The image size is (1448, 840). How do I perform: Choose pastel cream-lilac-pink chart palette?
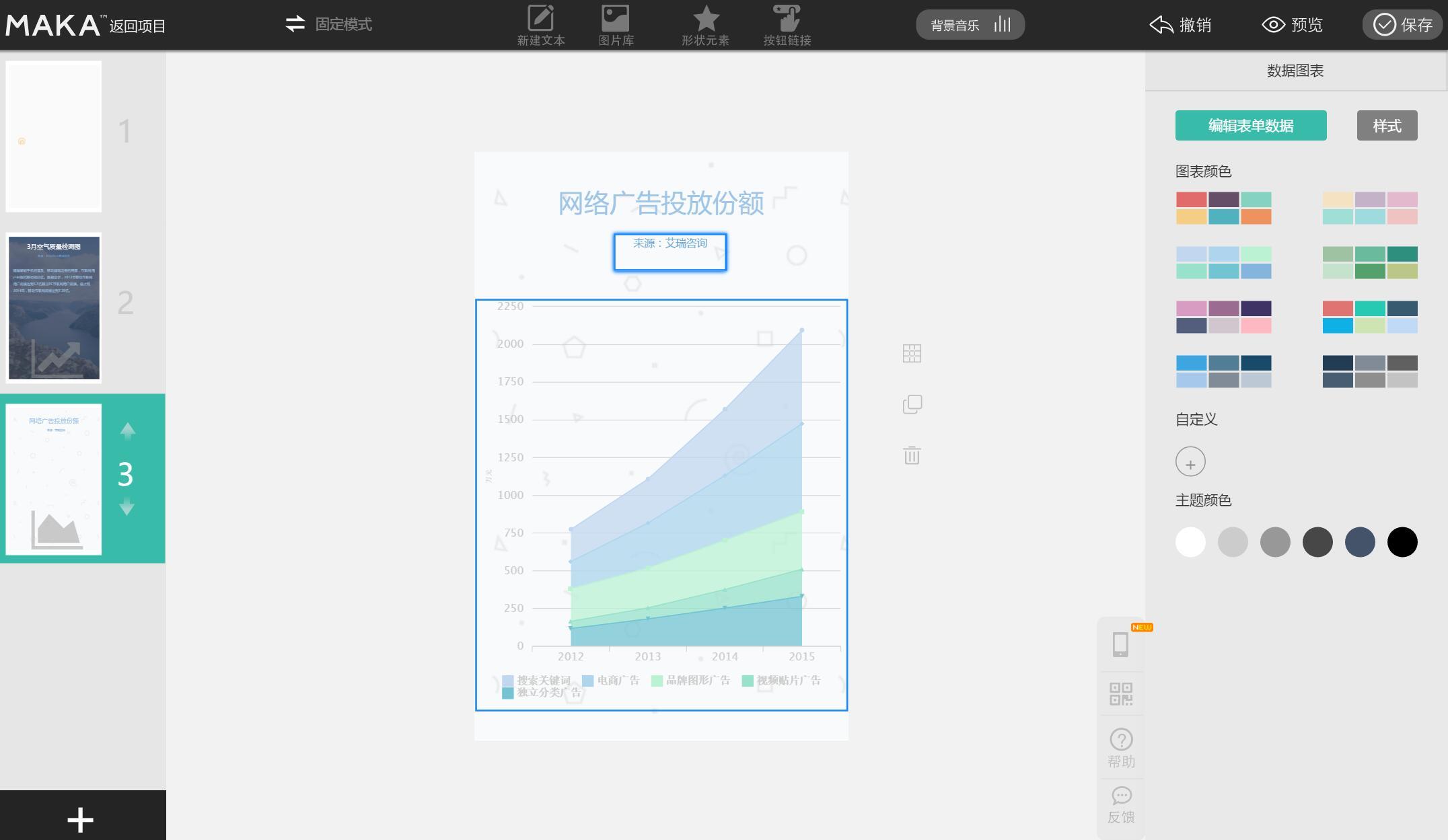1370,208
